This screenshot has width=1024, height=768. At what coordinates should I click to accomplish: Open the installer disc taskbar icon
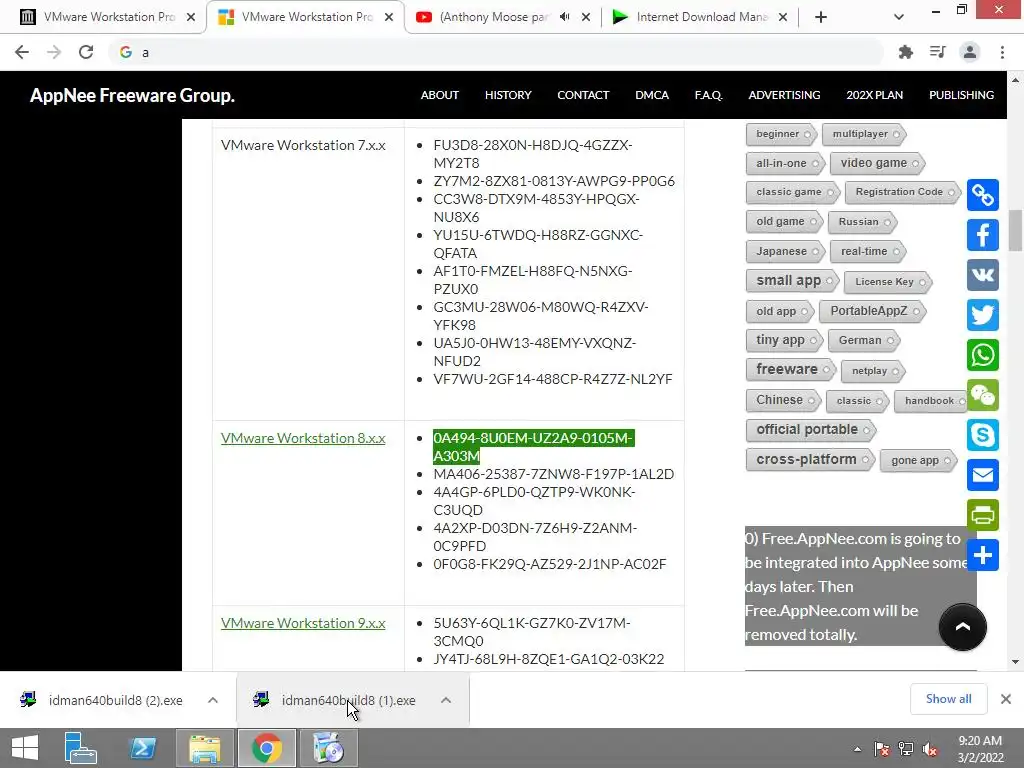click(328, 748)
